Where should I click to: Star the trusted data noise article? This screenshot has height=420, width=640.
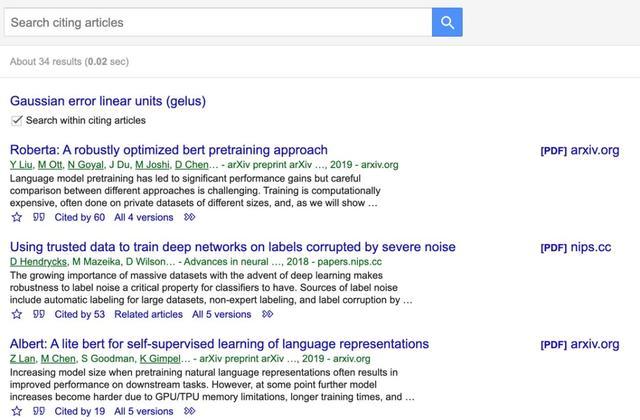pyautogui.click(x=17, y=314)
